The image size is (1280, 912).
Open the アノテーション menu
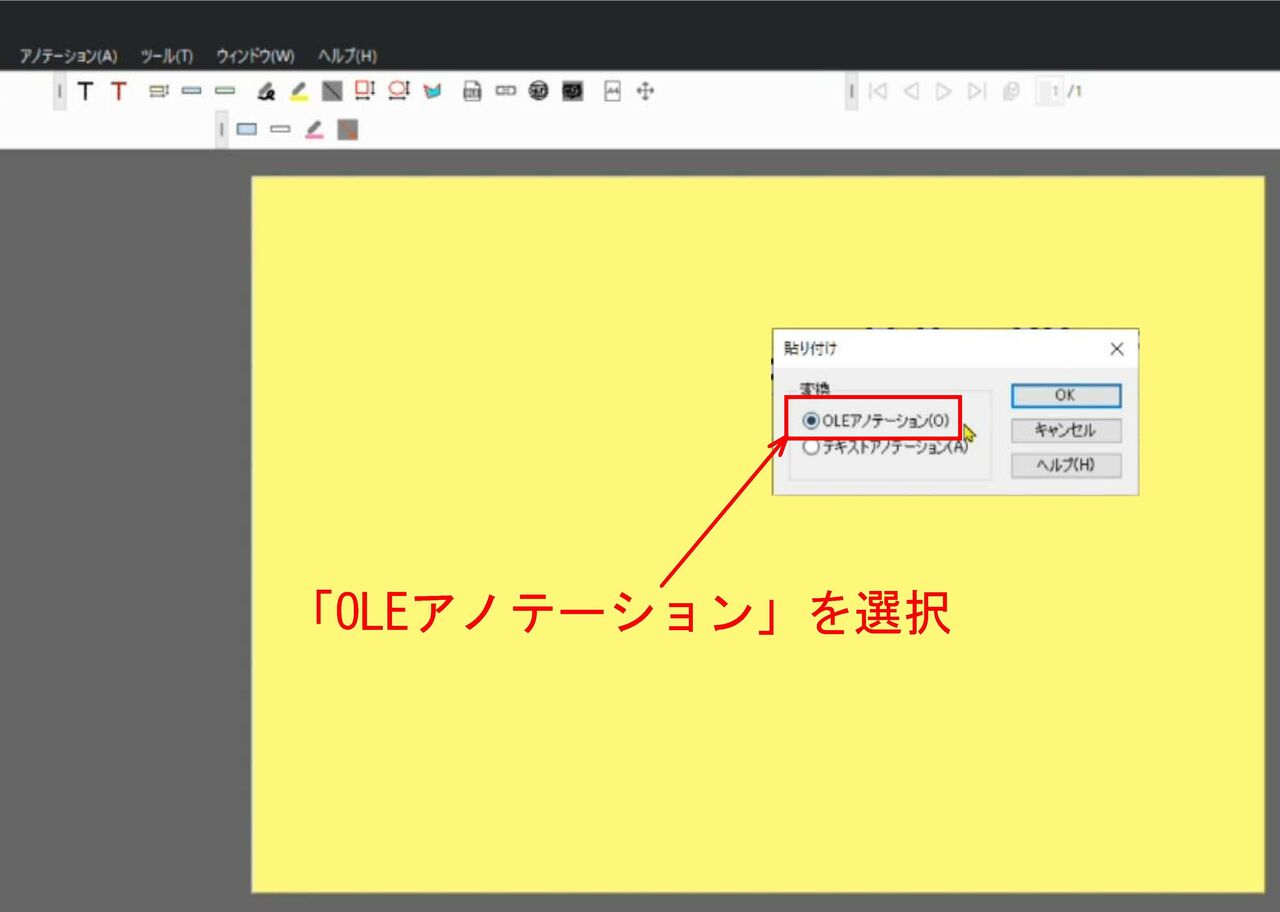(65, 55)
